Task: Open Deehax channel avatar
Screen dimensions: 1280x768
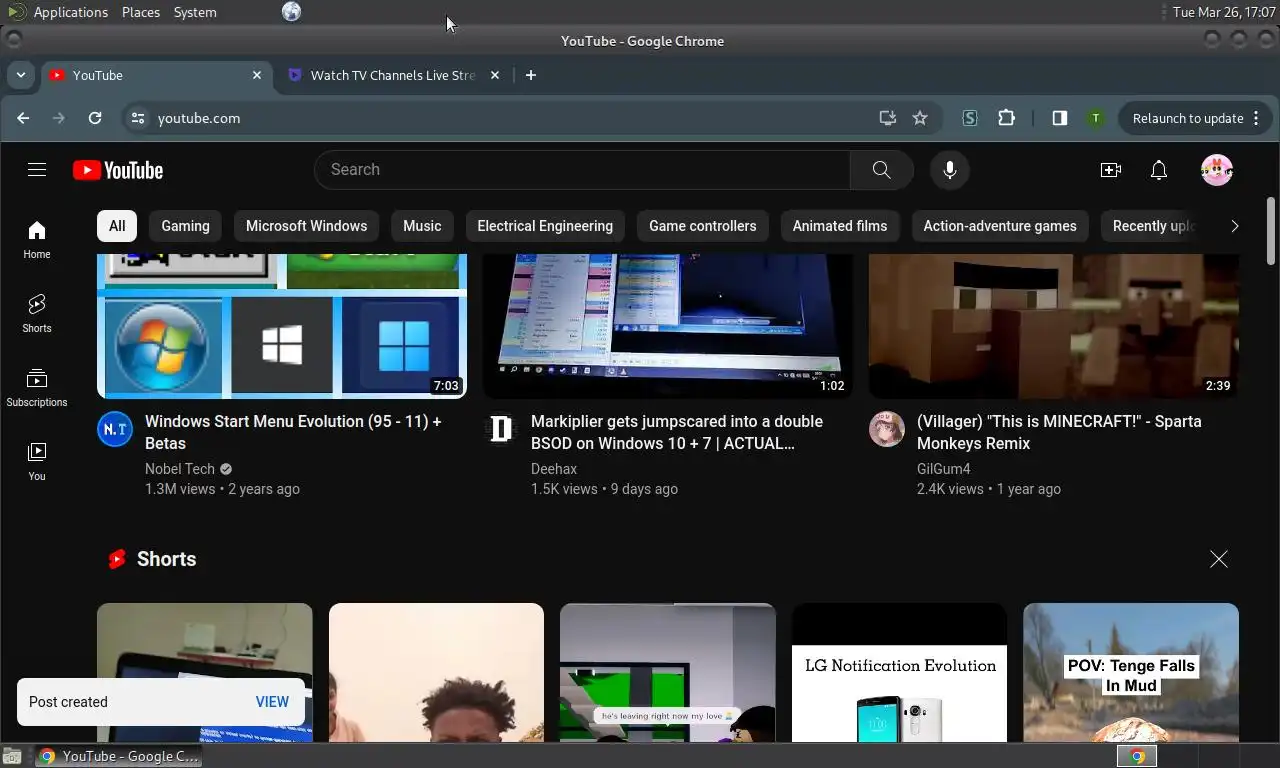Action: click(501, 429)
